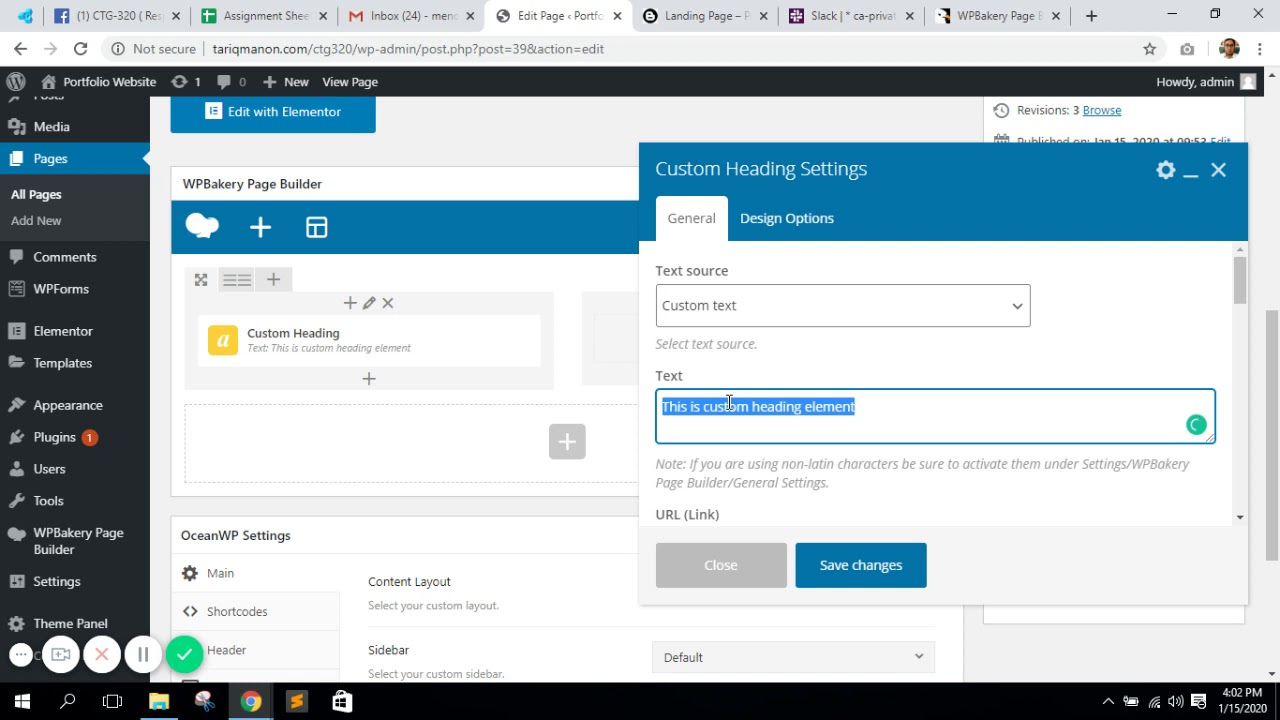
Task: Open Templates in WordPress sidebar
Action: 75,363
